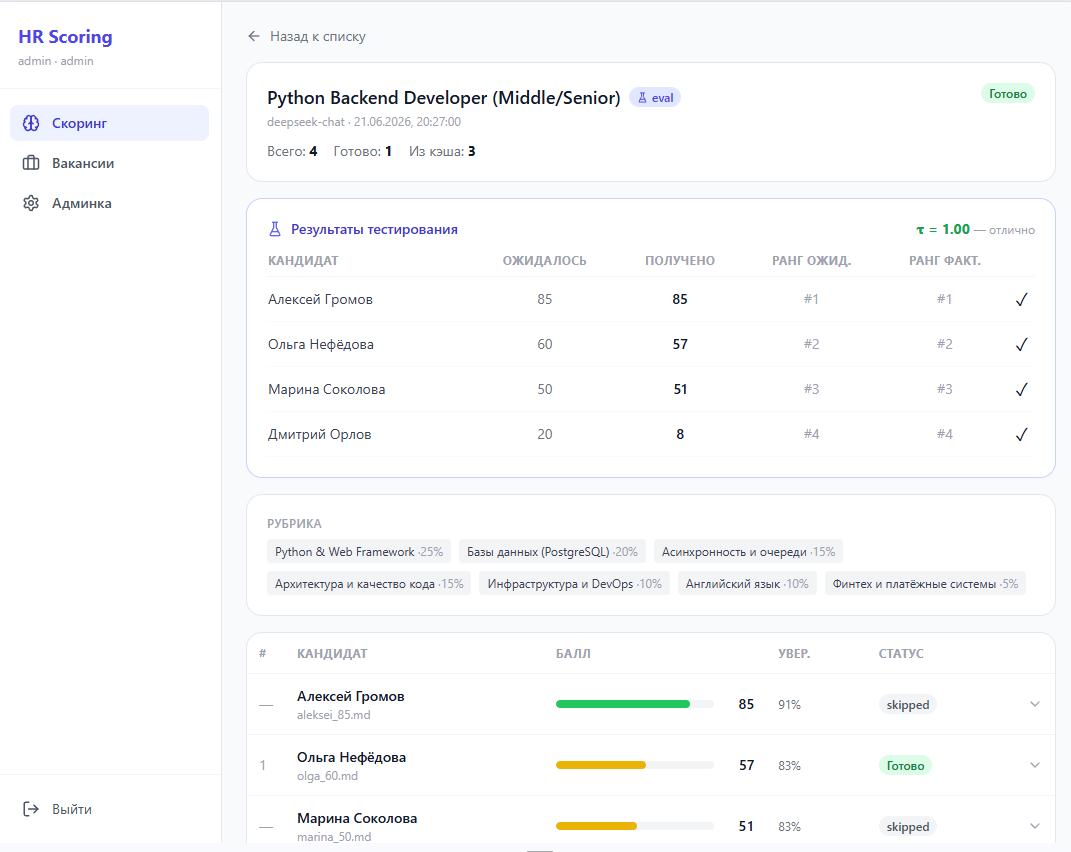Expand Алексей Громов candidate details
Image resolution: width=1071 pixels, height=852 pixels.
coord(1035,704)
